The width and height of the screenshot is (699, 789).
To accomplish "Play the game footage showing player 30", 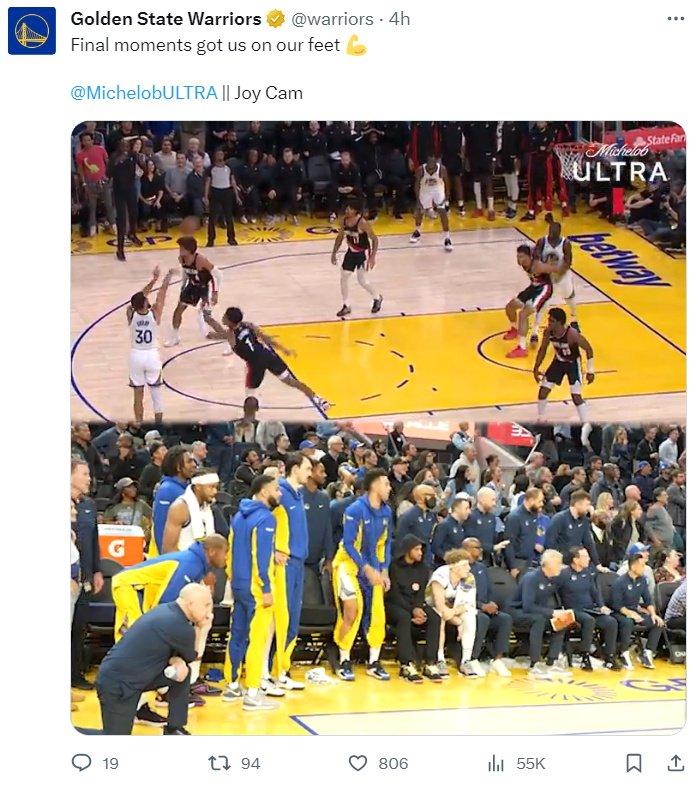I will coord(378,271).
